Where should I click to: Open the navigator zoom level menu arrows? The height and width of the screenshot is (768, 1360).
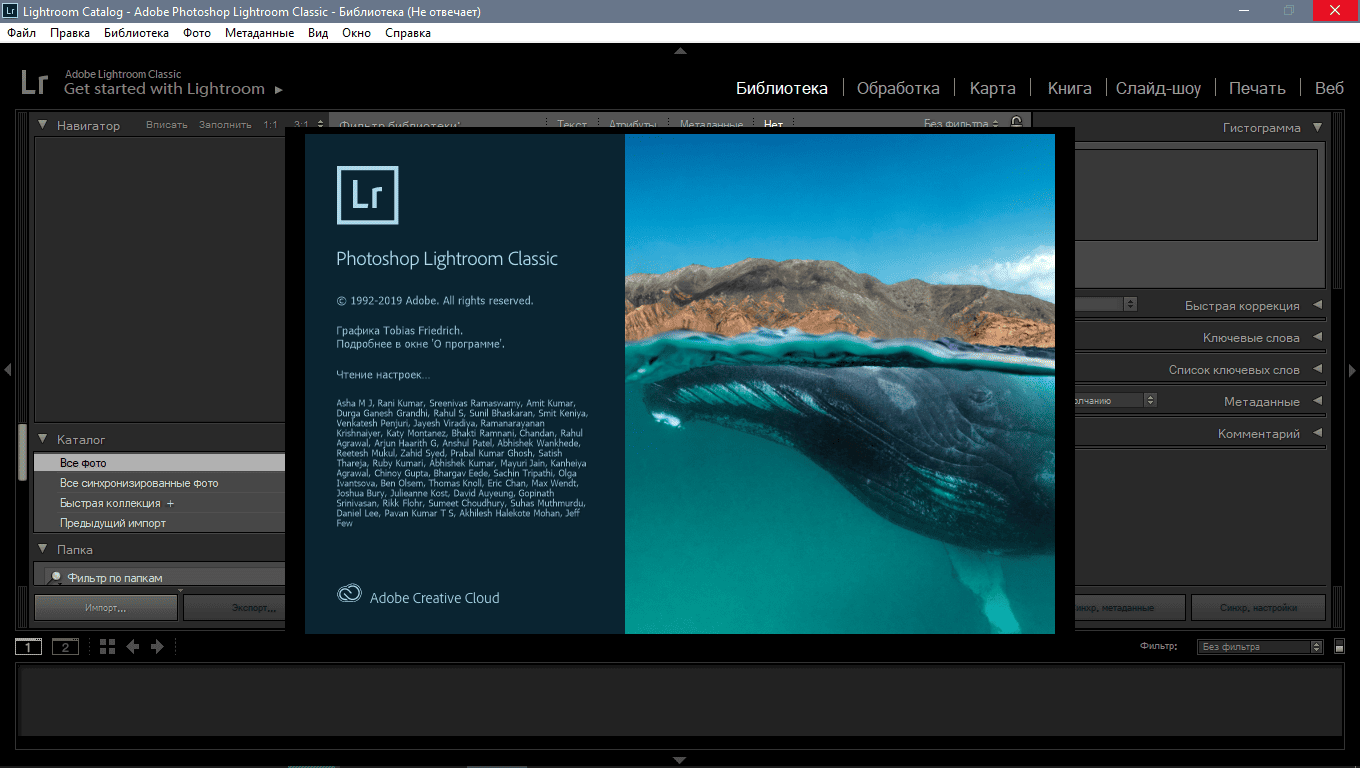point(320,125)
